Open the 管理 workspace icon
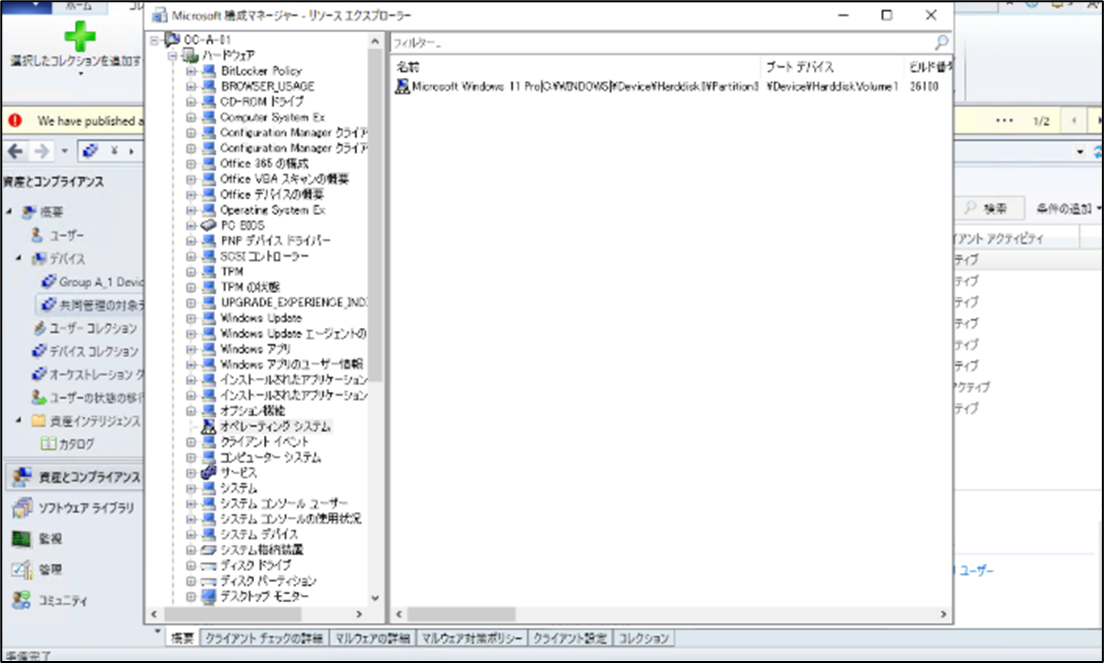The width and height of the screenshot is (1104, 663). tap(22, 569)
